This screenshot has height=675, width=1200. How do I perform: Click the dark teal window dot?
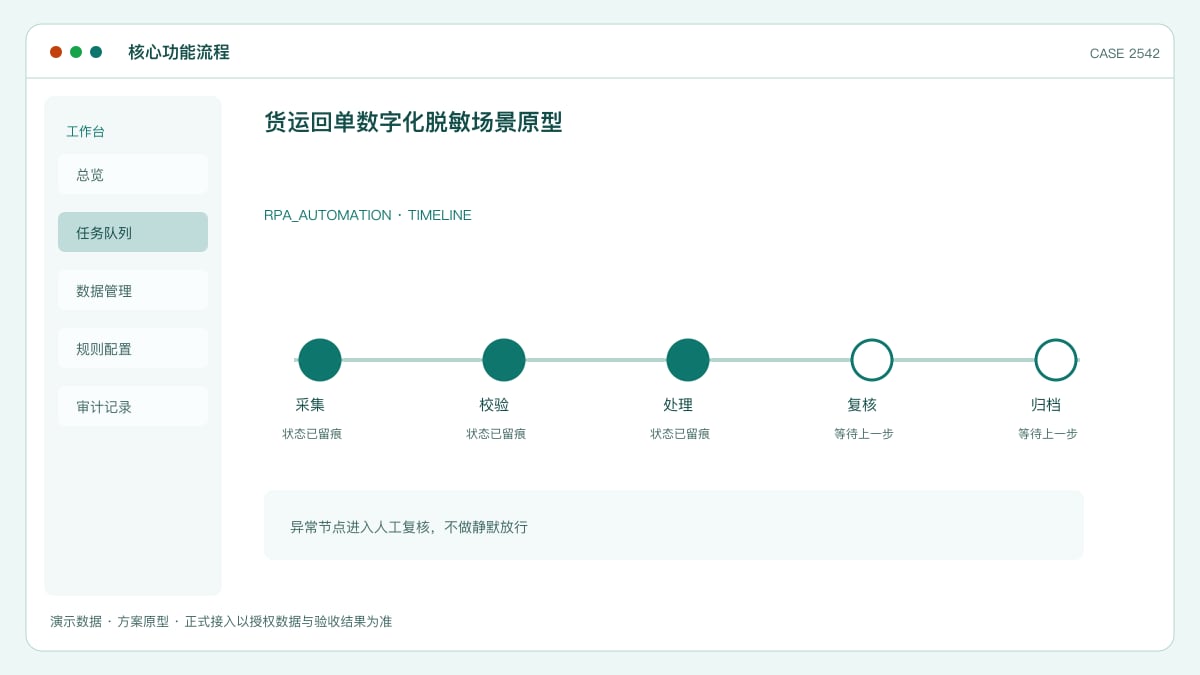(x=96, y=52)
